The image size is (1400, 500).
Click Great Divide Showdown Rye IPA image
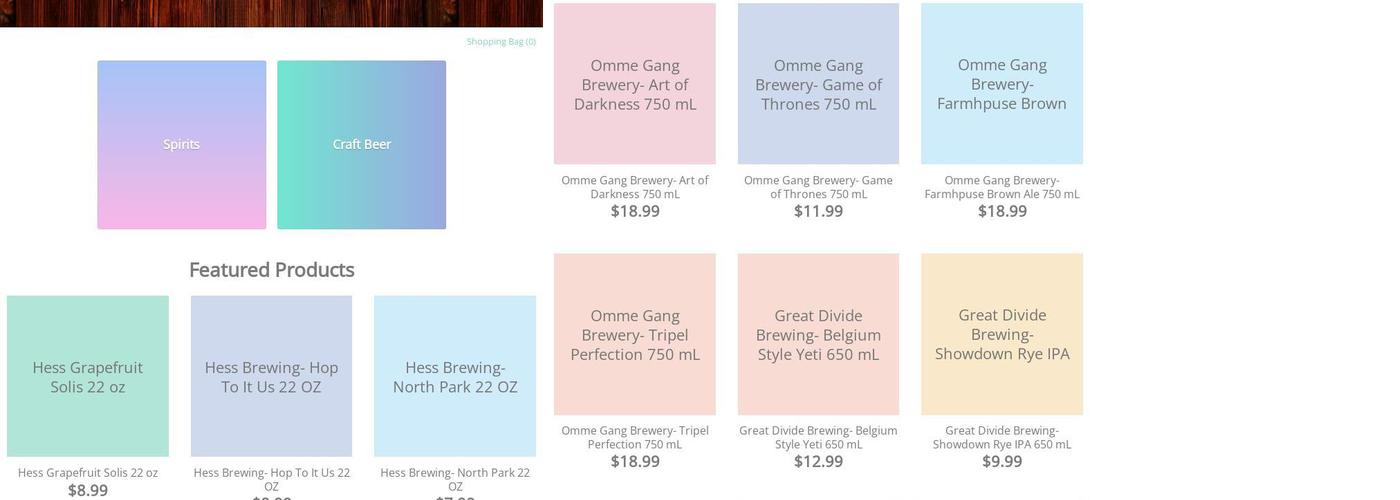pos(1002,334)
